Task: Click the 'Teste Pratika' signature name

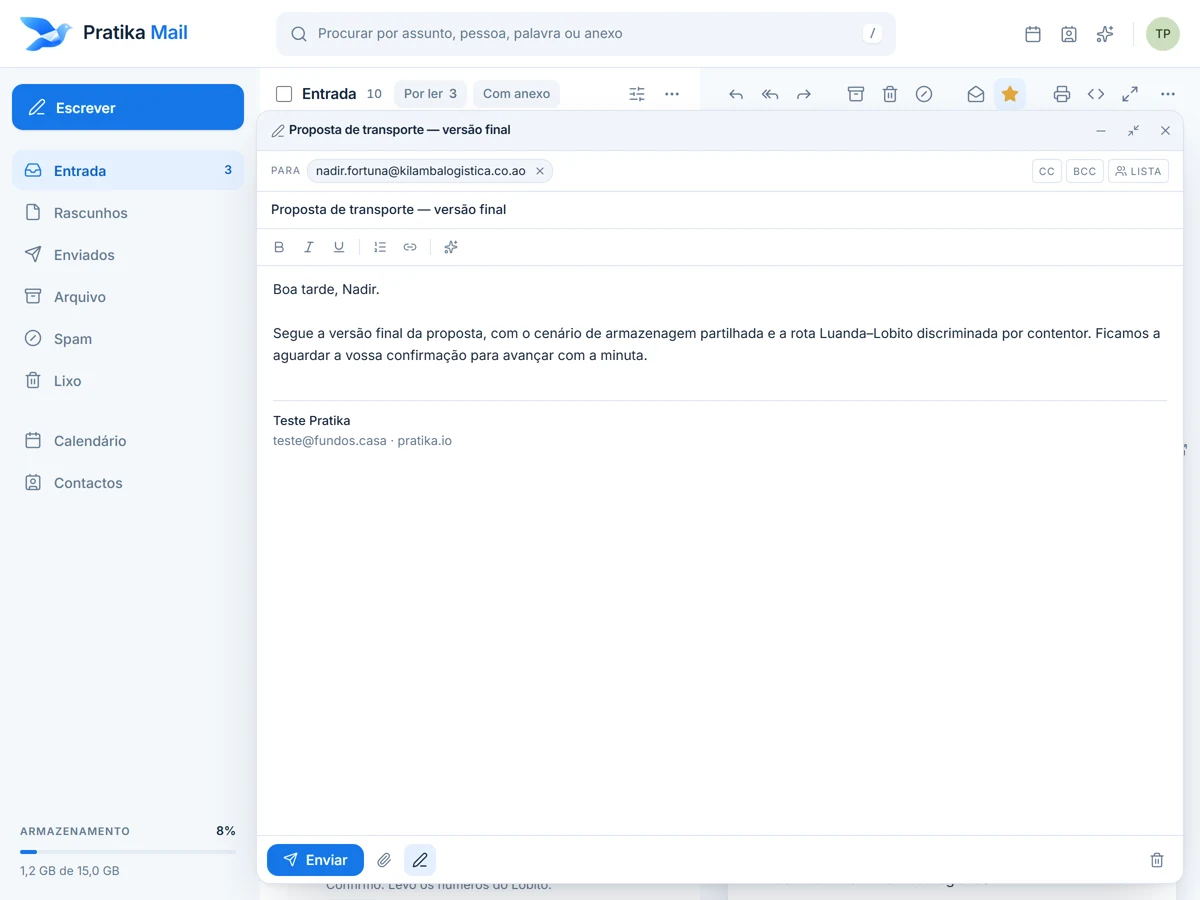Action: [x=312, y=421]
